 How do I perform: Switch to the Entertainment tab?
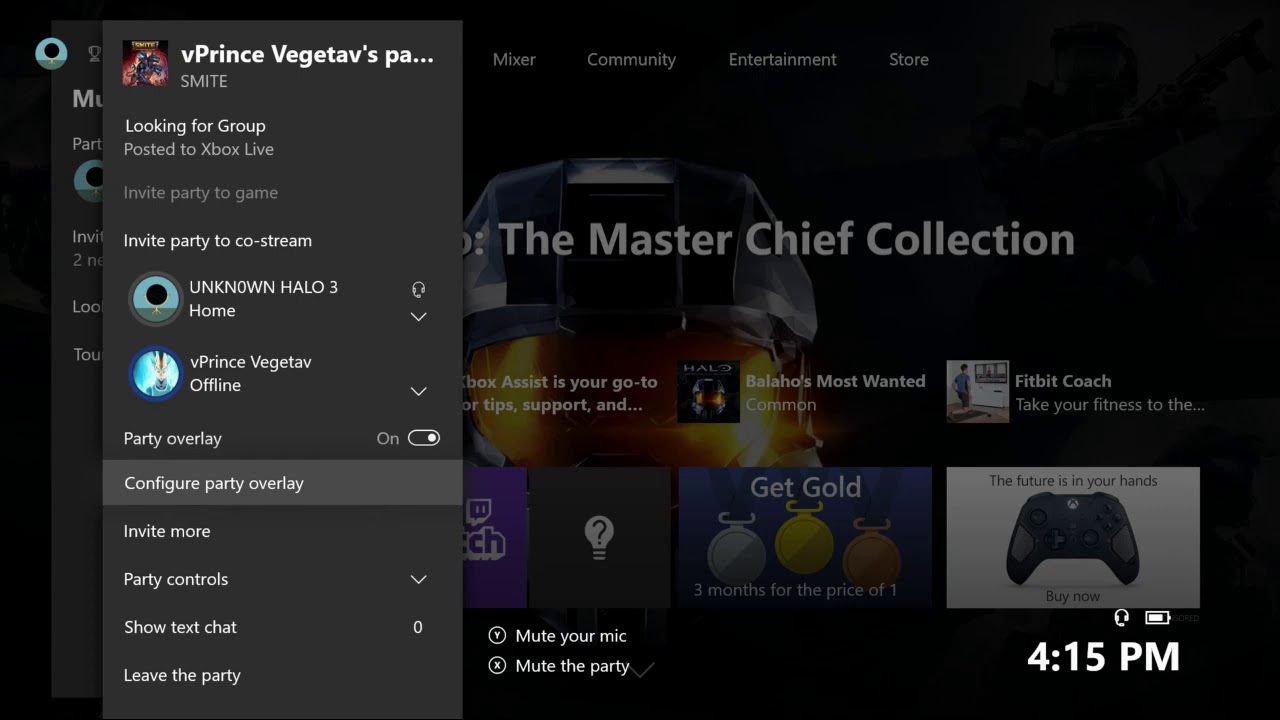click(782, 59)
